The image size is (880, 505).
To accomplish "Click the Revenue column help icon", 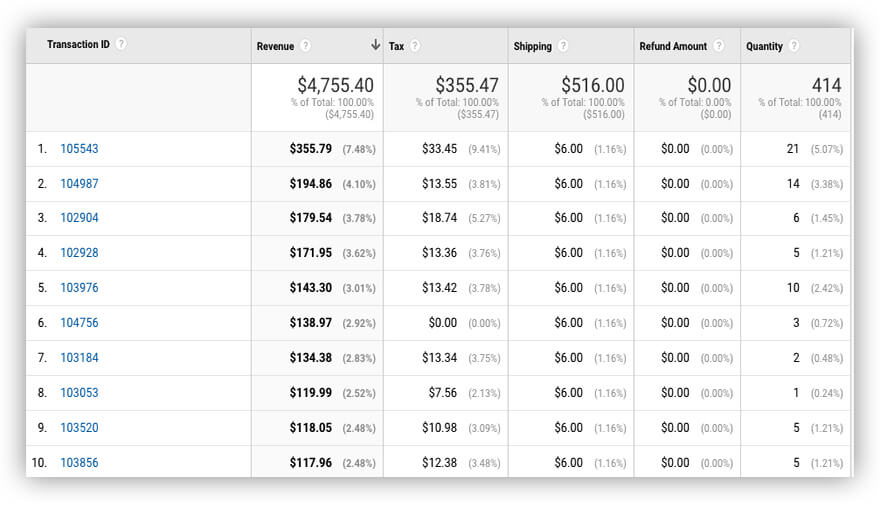I will tap(305, 46).
